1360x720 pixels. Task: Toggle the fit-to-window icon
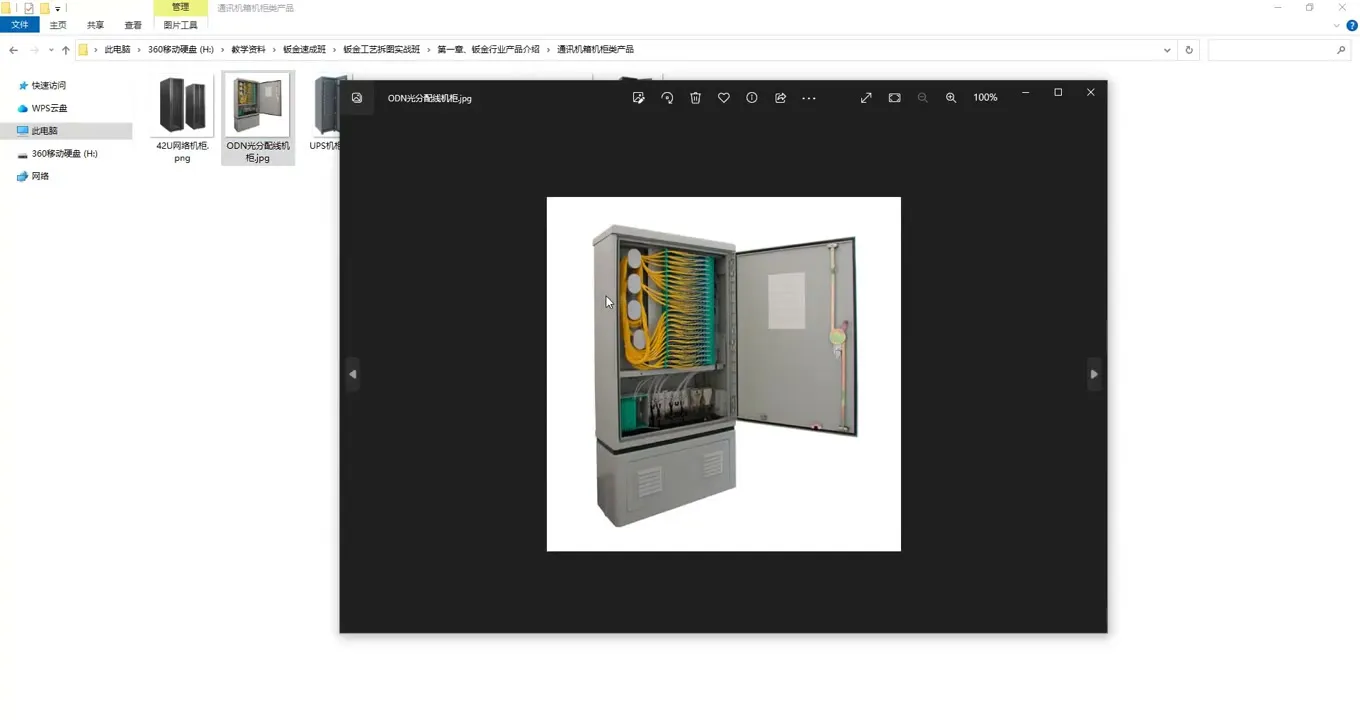point(894,98)
